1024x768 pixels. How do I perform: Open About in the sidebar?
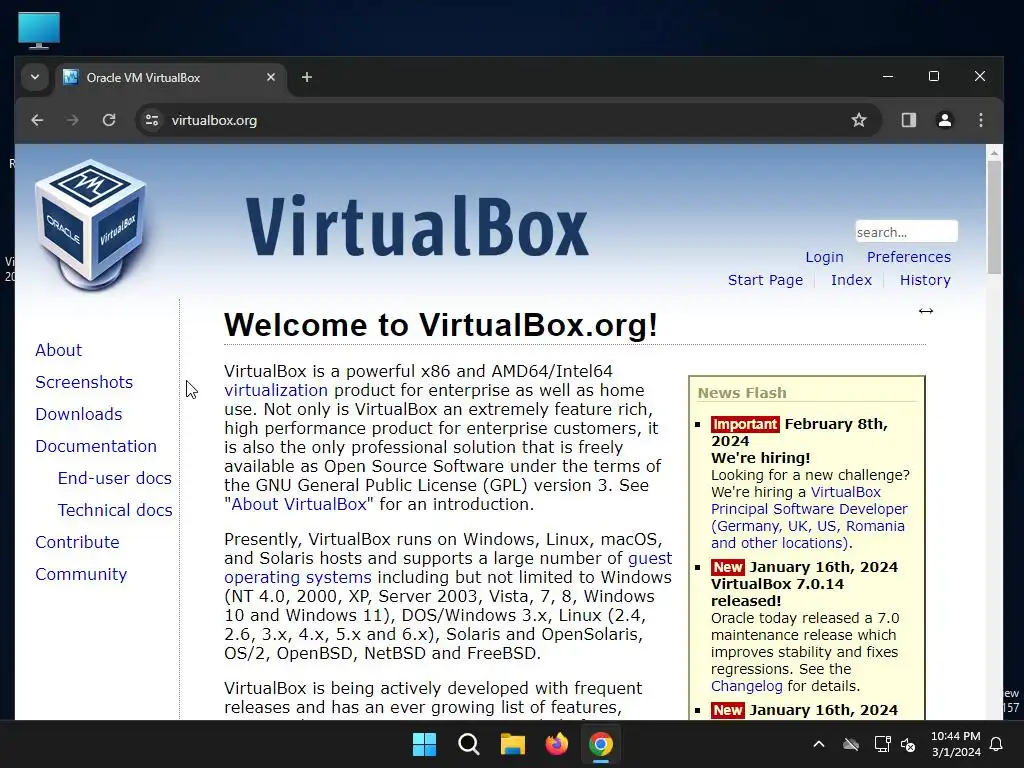[59, 351]
